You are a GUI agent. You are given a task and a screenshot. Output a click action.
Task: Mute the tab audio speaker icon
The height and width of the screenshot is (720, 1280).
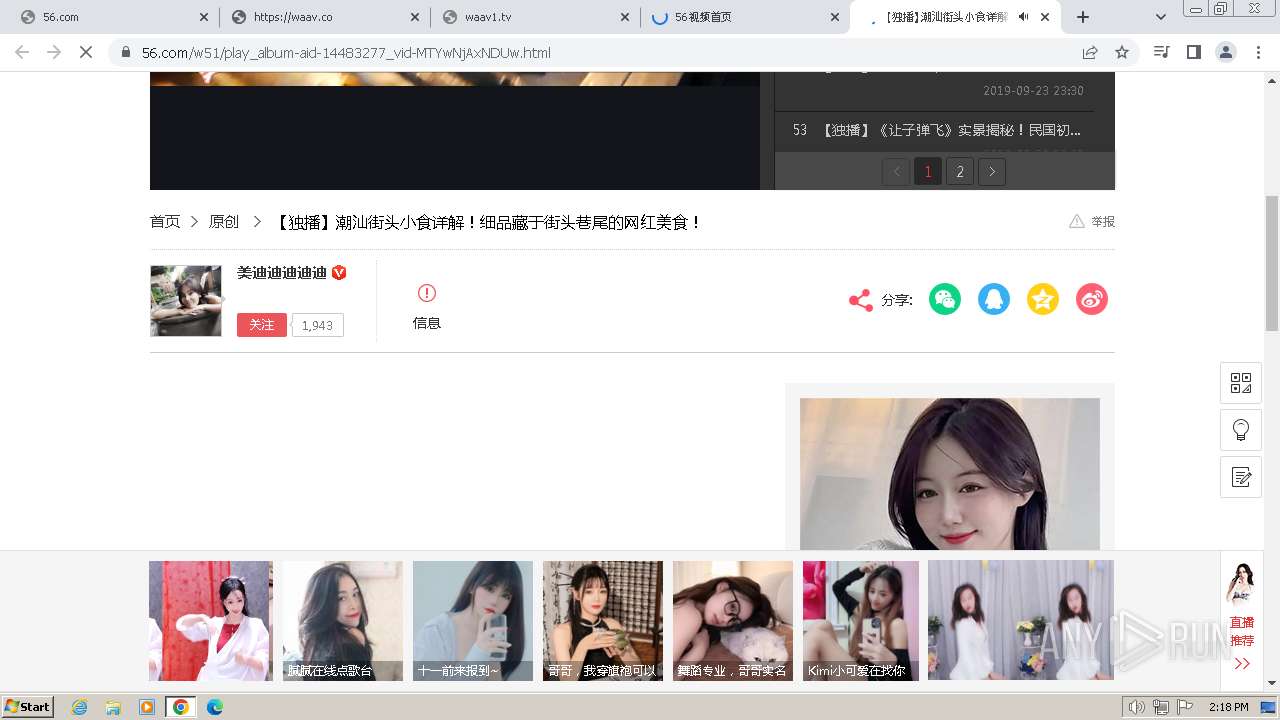click(1024, 17)
